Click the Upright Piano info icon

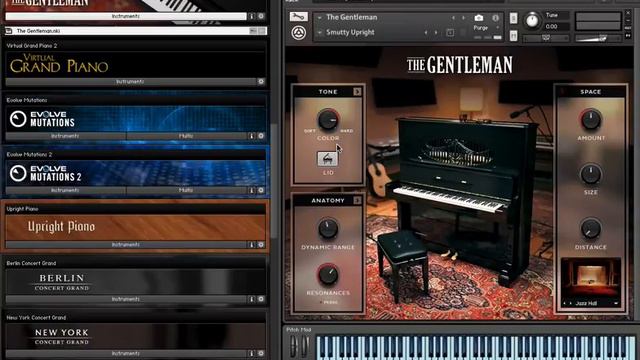tap(251, 244)
